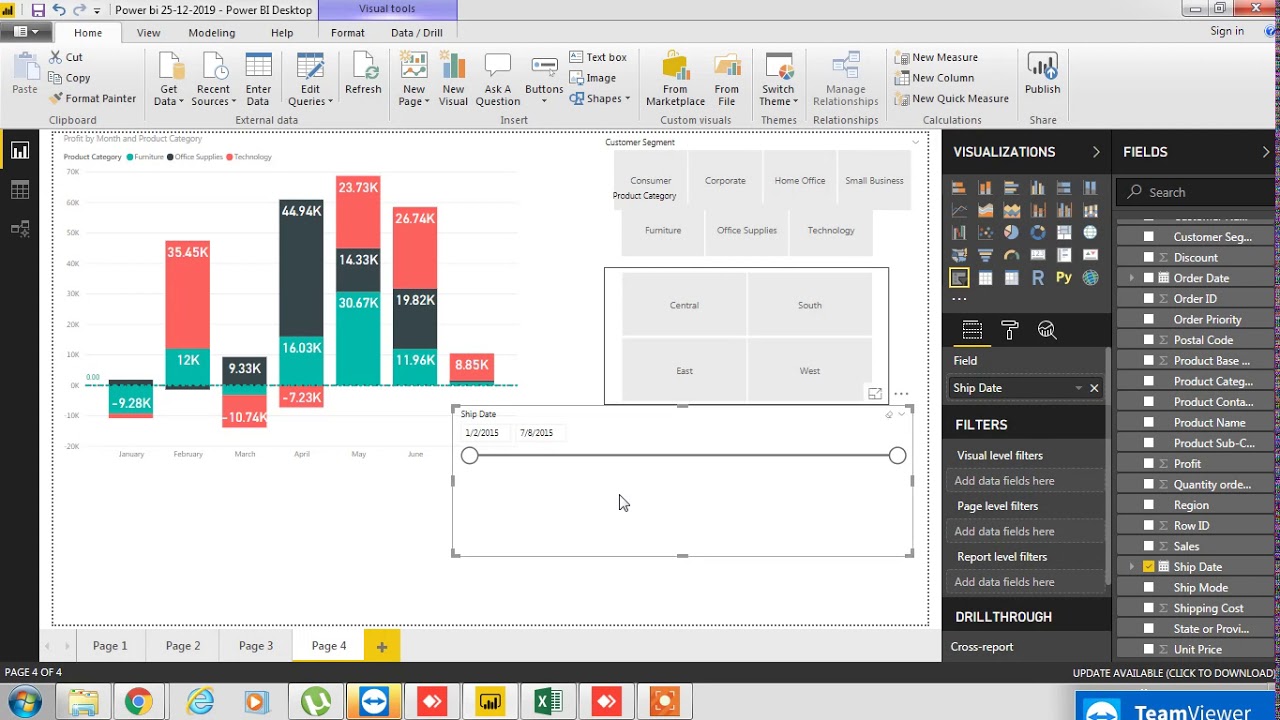The width and height of the screenshot is (1280, 720).
Task: Pick the R script visual icon
Action: tap(1038, 277)
